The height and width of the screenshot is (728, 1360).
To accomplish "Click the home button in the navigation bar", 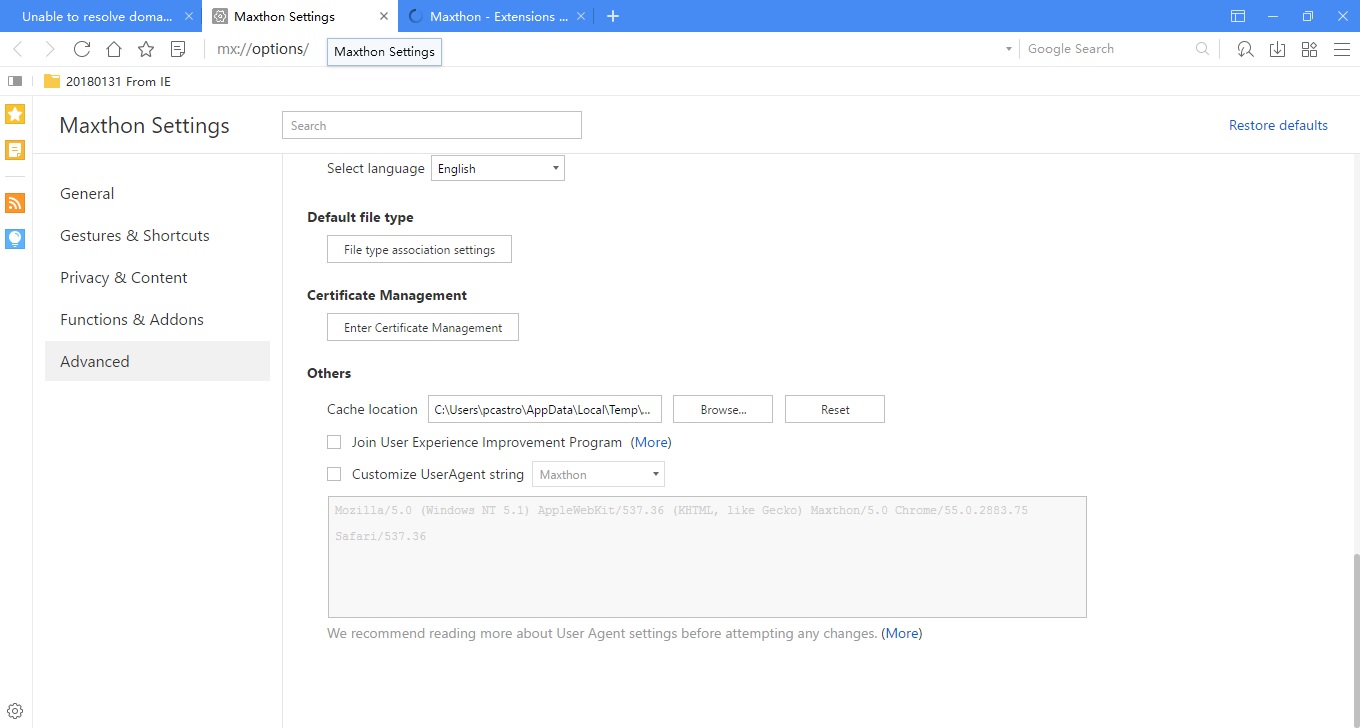I will click(x=113, y=48).
